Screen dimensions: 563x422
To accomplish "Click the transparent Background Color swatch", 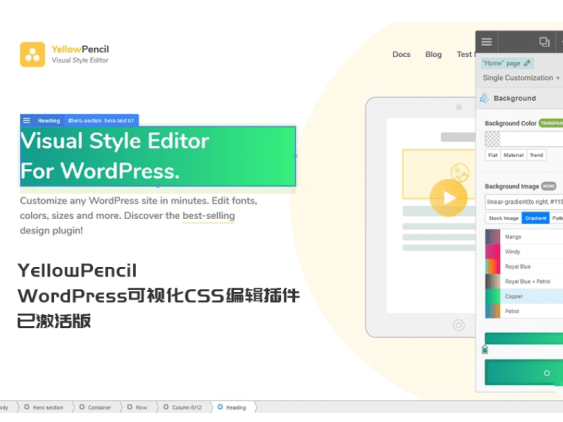I will click(x=492, y=139).
